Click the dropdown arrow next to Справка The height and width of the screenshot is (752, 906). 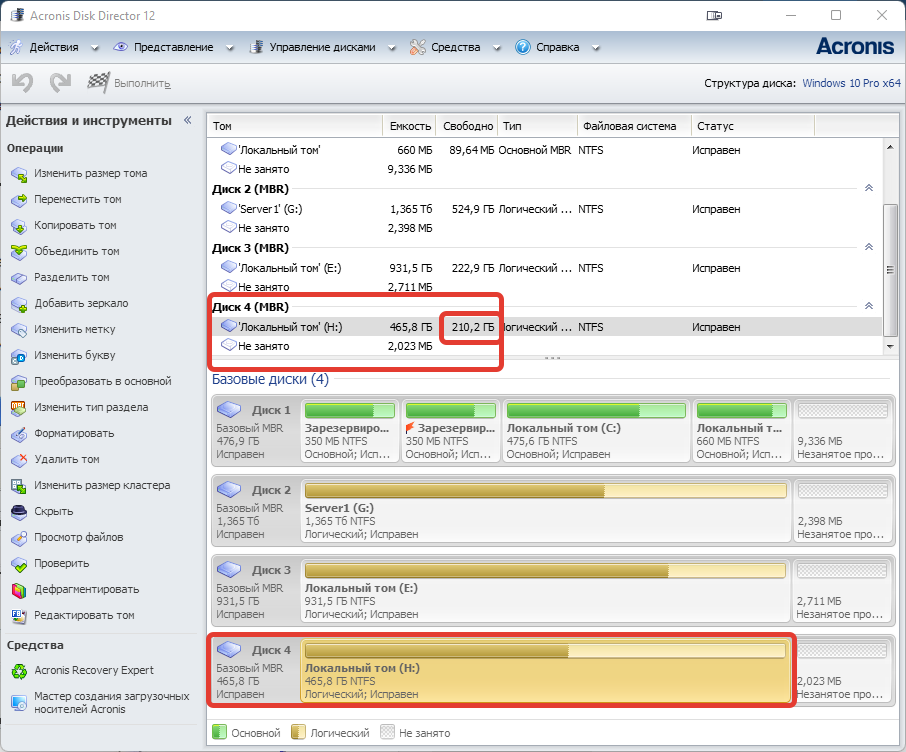click(596, 48)
